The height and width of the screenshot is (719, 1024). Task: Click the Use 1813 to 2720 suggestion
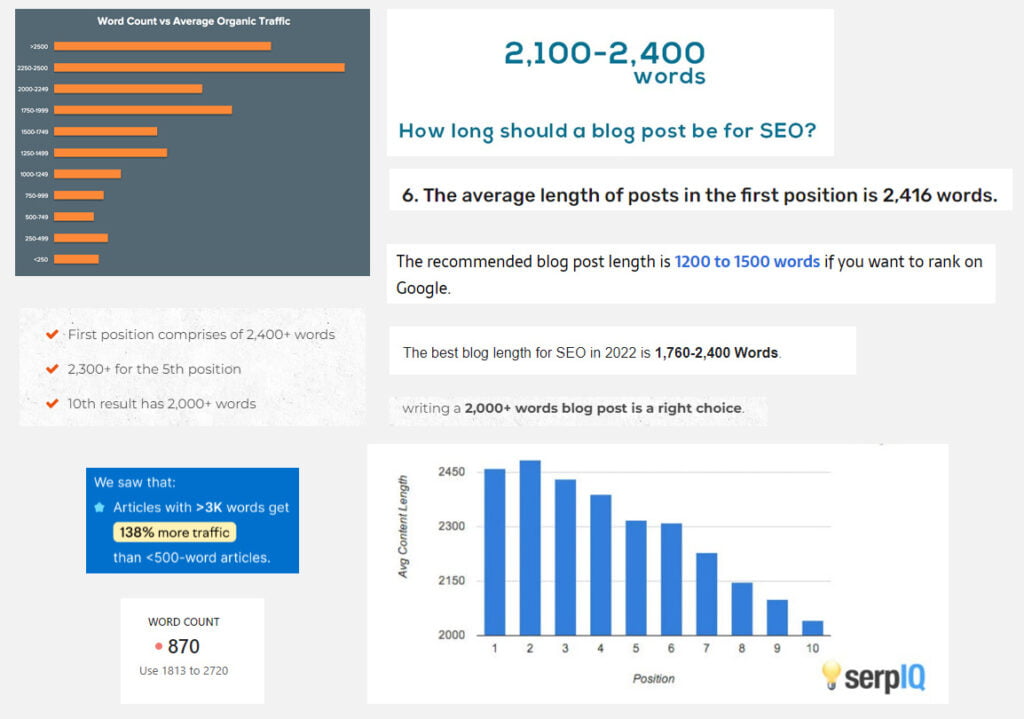tap(184, 671)
